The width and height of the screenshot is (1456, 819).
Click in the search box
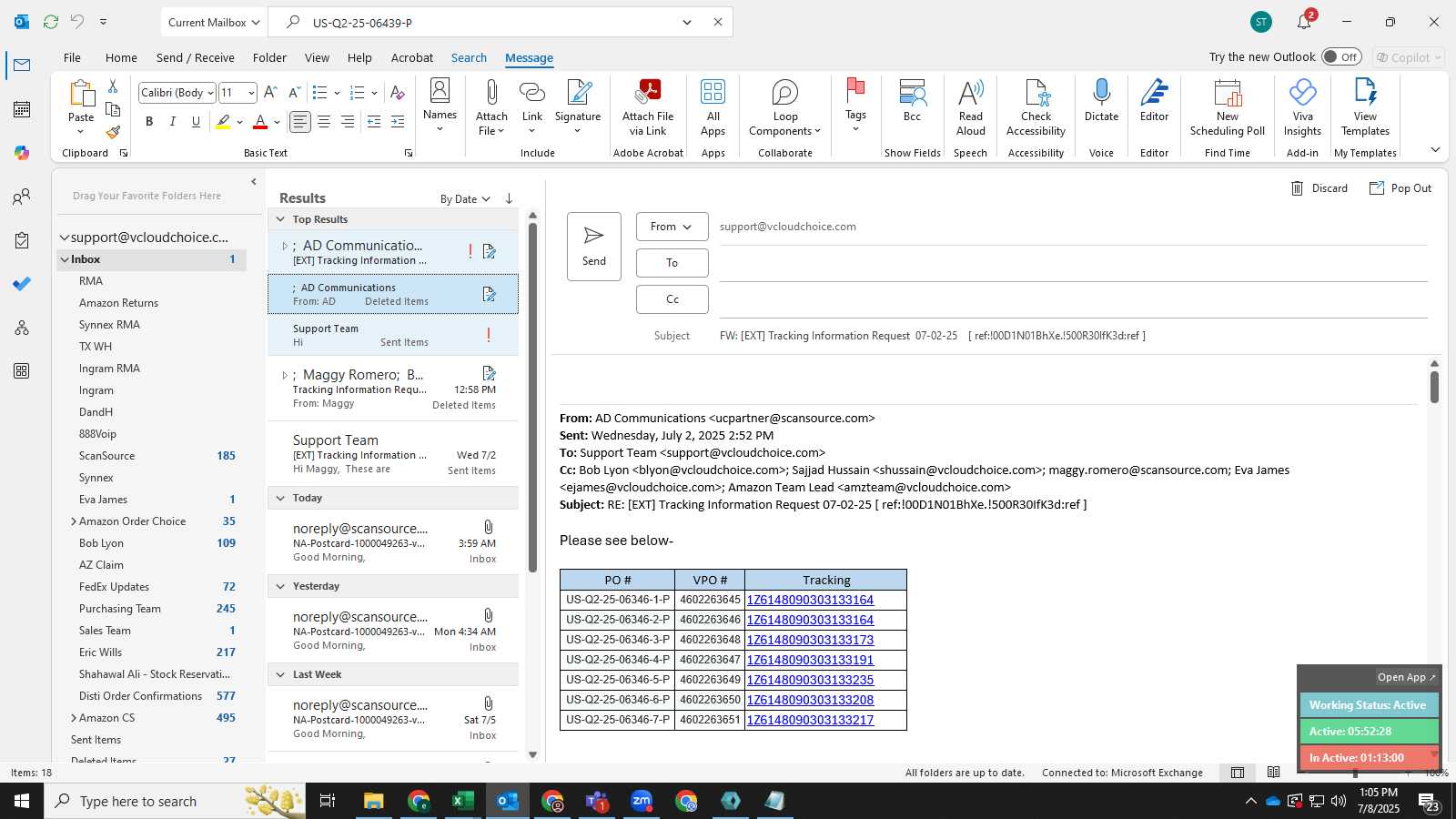tap(491, 23)
